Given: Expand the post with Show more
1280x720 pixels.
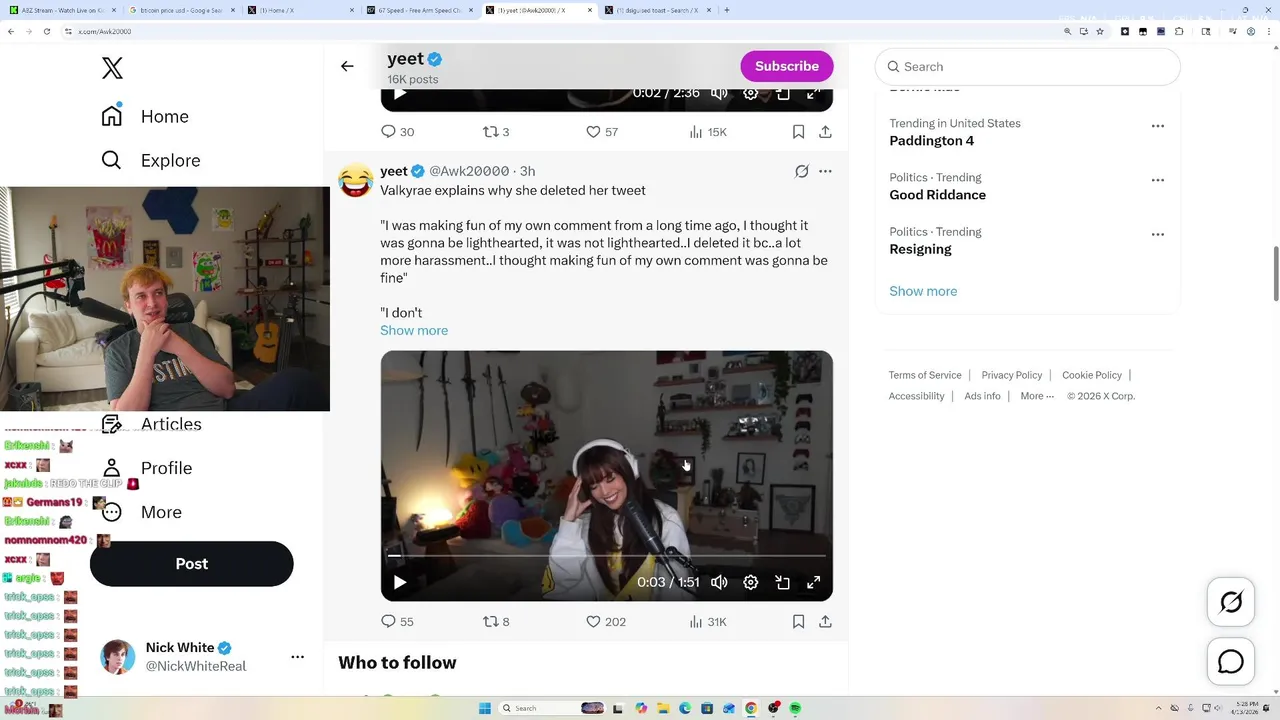Looking at the screenshot, I should 414,330.
